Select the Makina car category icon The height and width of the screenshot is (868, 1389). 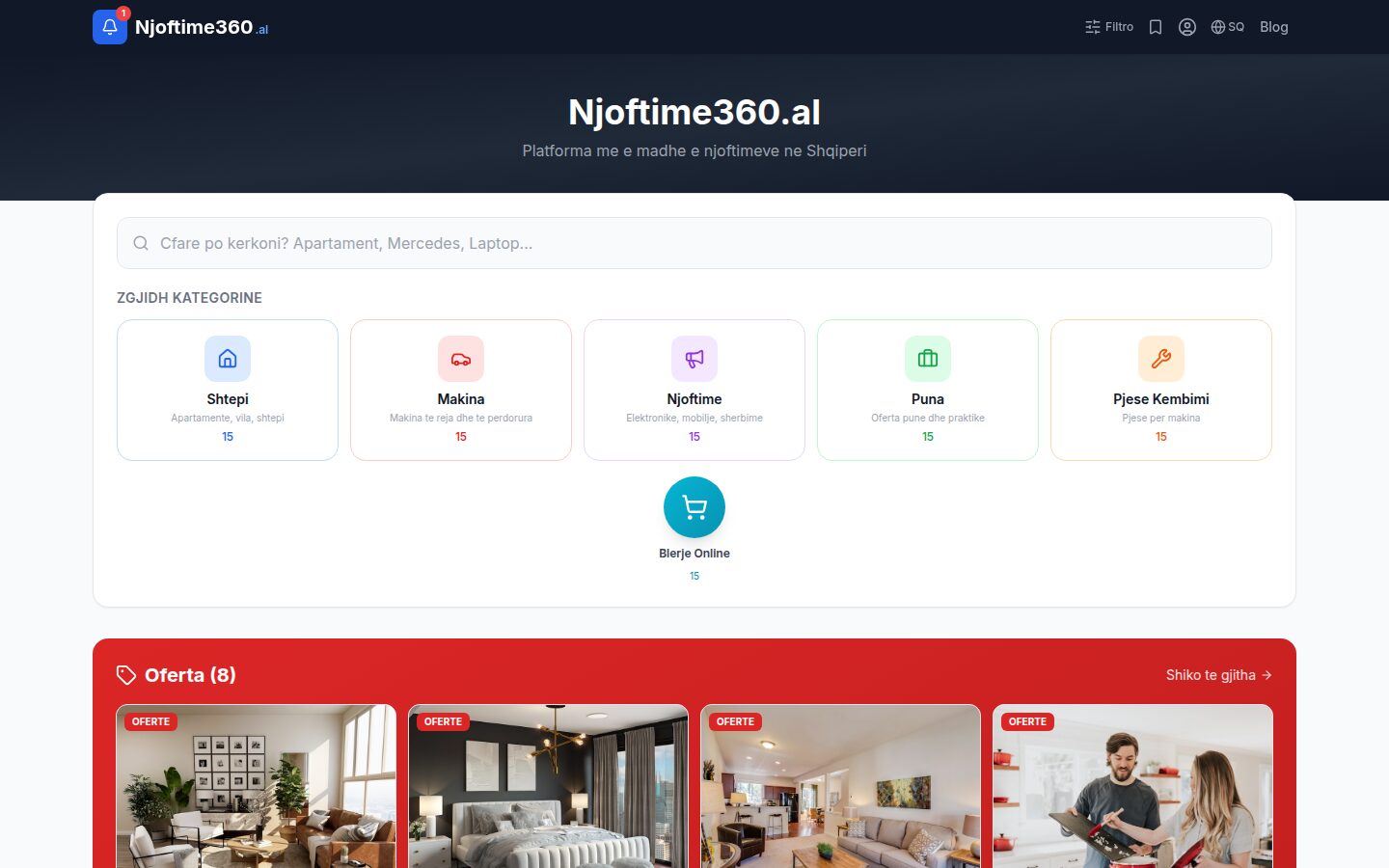click(461, 359)
